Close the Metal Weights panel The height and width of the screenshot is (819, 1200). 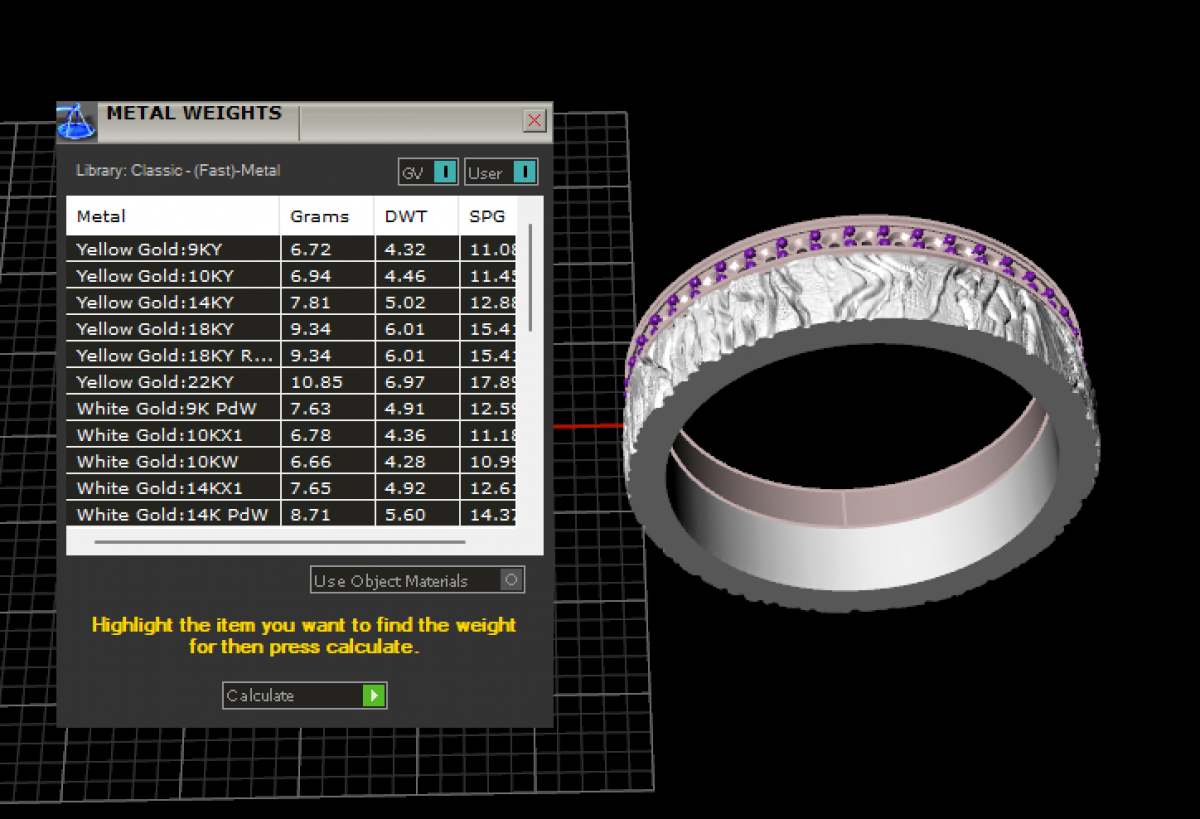click(x=535, y=121)
